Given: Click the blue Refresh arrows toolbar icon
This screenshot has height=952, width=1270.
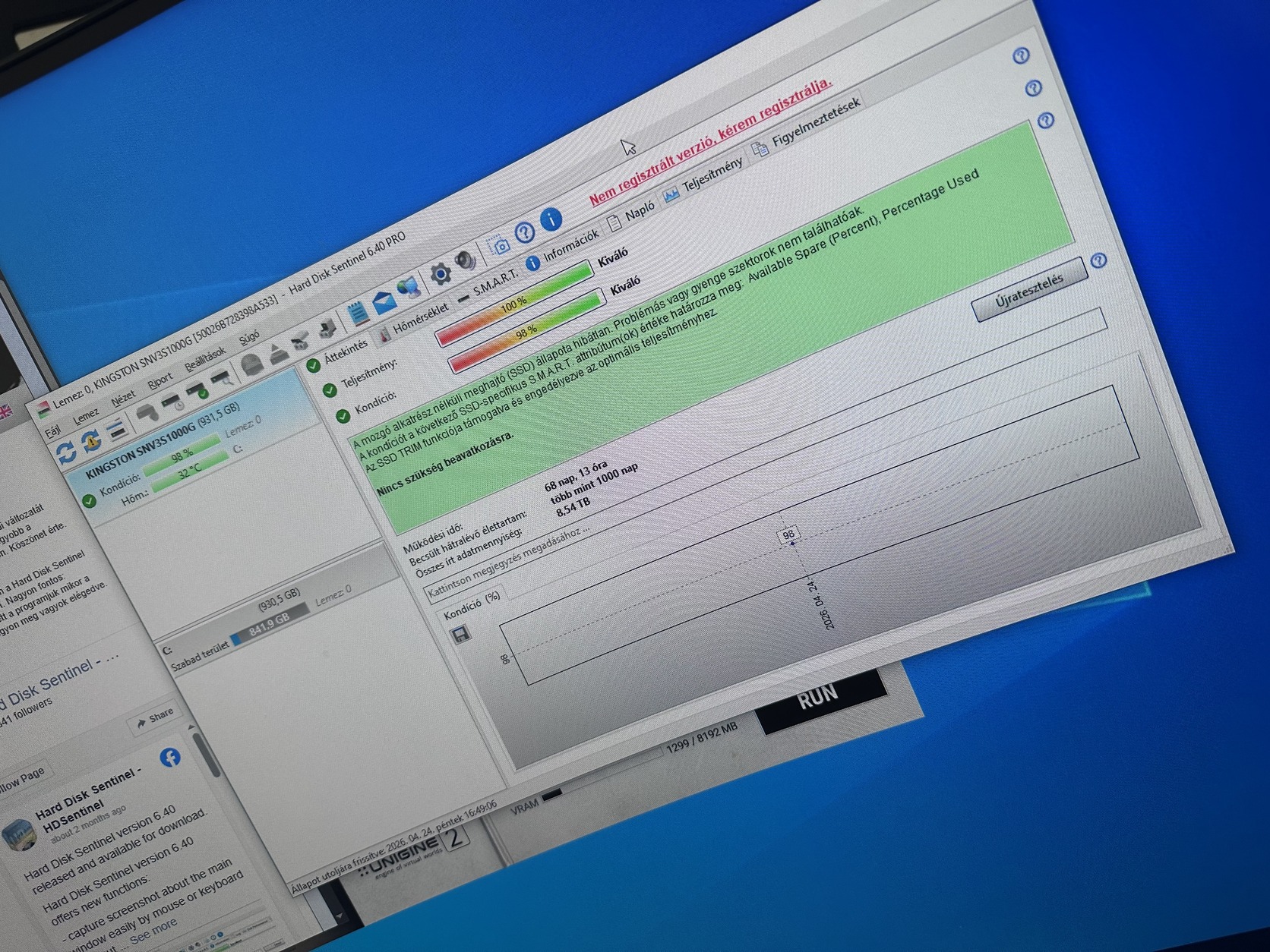Looking at the screenshot, I should click(x=67, y=452).
